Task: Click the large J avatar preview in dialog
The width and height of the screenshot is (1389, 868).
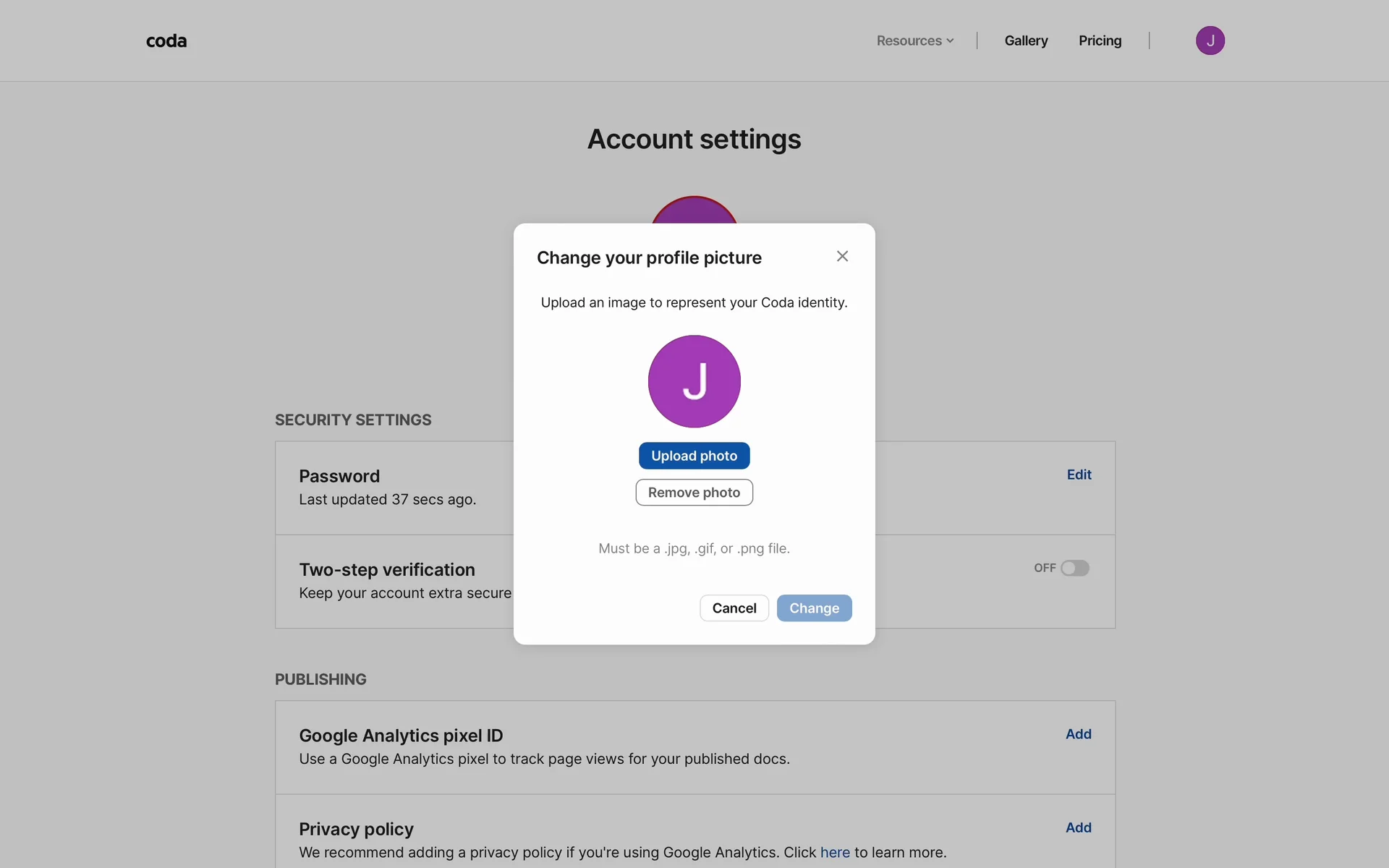Action: pos(694,381)
